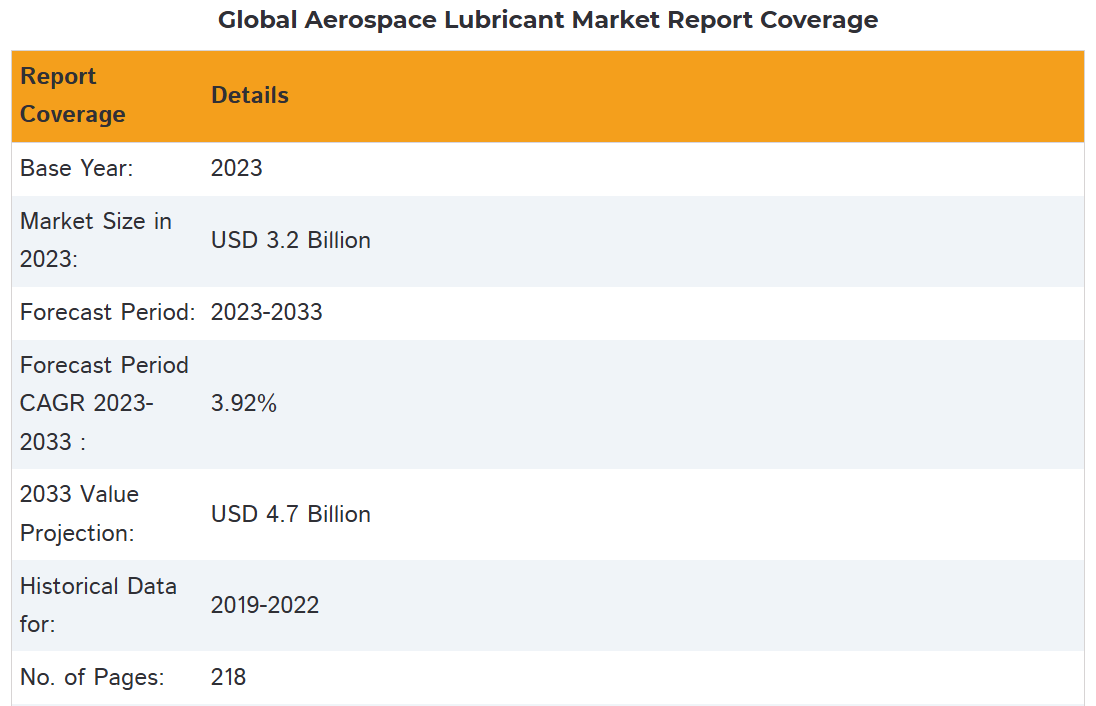The width and height of the screenshot is (1096, 706).
Task: Select the 2019-2022 historical data value
Action: (x=265, y=605)
